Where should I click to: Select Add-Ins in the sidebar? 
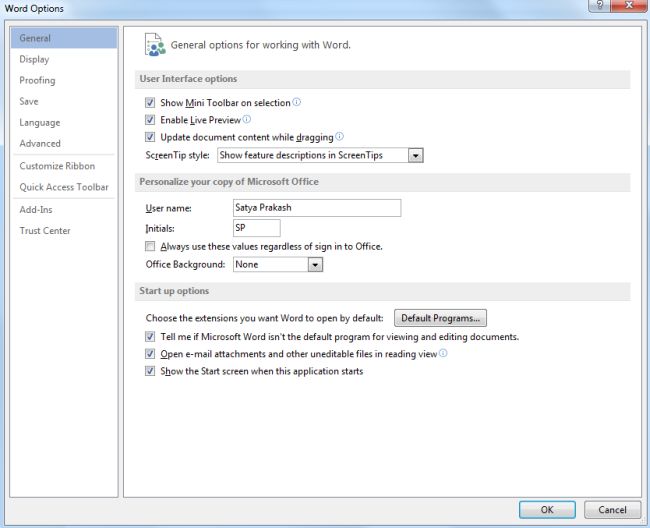point(64,210)
